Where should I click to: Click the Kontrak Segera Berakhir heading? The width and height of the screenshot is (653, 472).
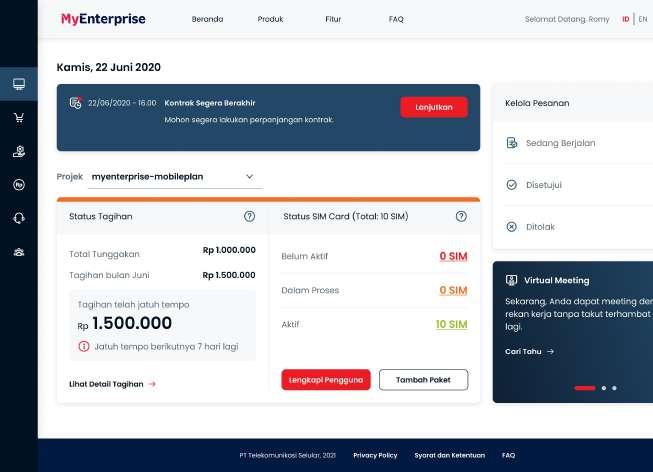click(x=210, y=103)
